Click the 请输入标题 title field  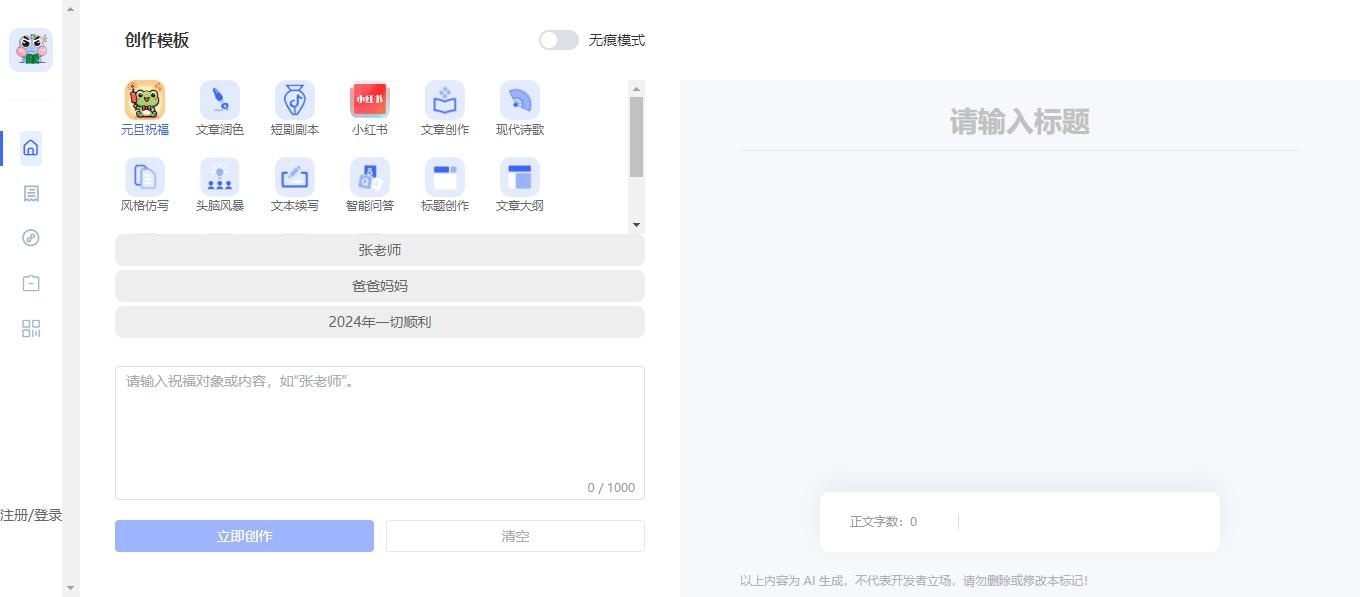point(1019,123)
